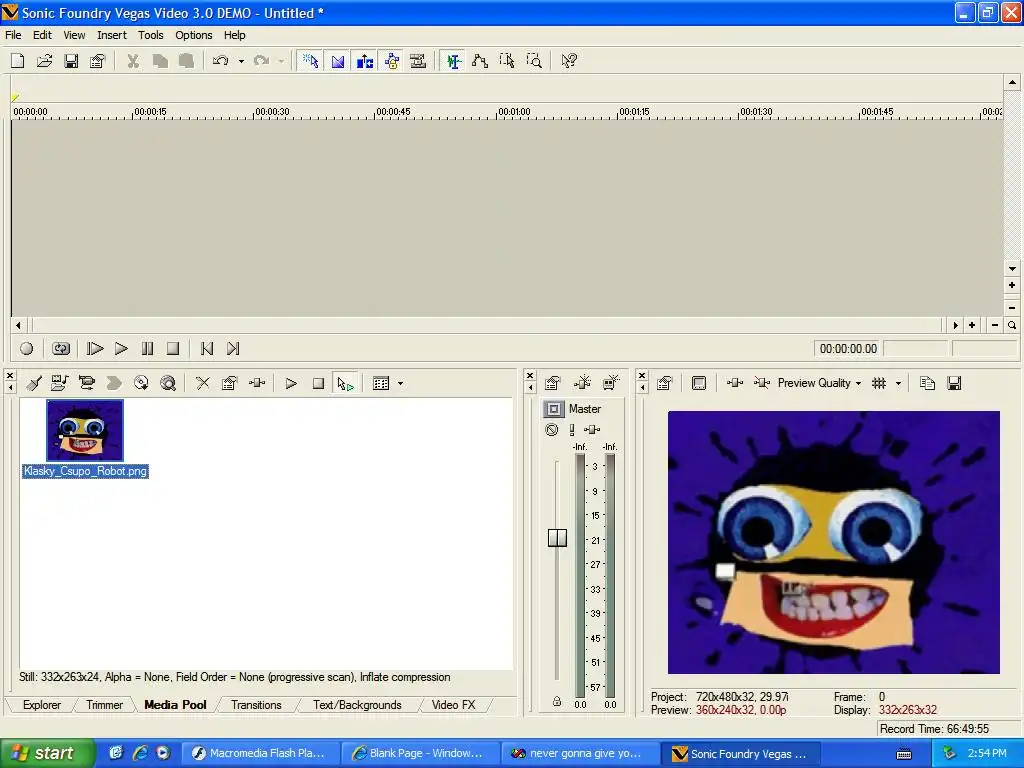Toggle the Master fader lock channels icon
Screen dimensions: 1024x768
[x=556, y=701]
